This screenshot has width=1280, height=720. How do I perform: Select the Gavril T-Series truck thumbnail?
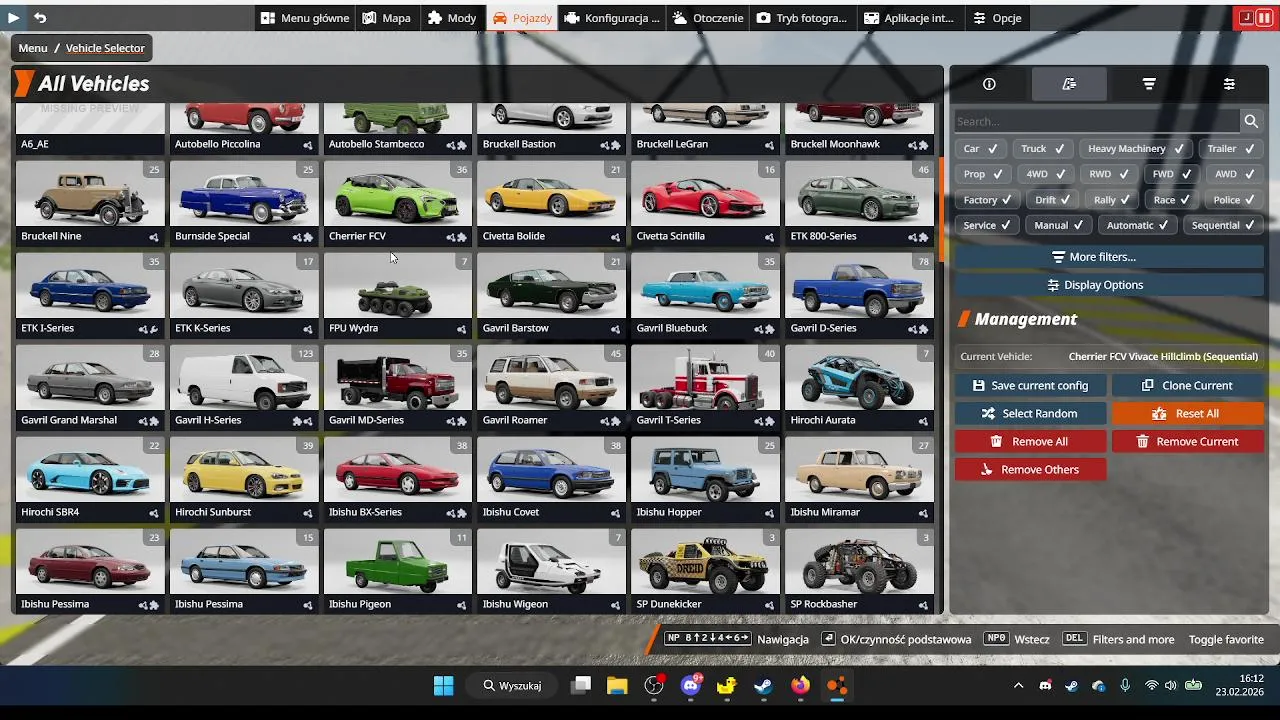704,387
